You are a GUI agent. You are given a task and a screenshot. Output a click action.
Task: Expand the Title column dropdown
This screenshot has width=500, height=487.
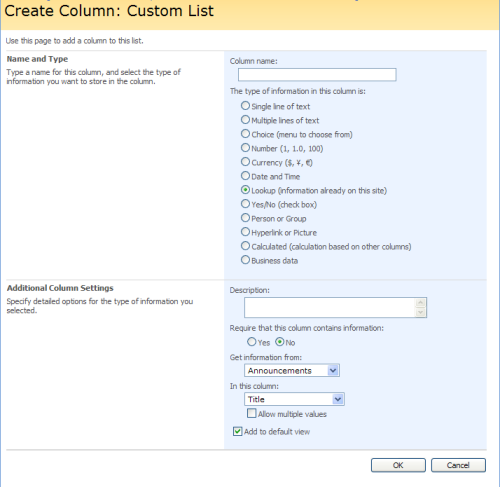[x=294, y=399]
